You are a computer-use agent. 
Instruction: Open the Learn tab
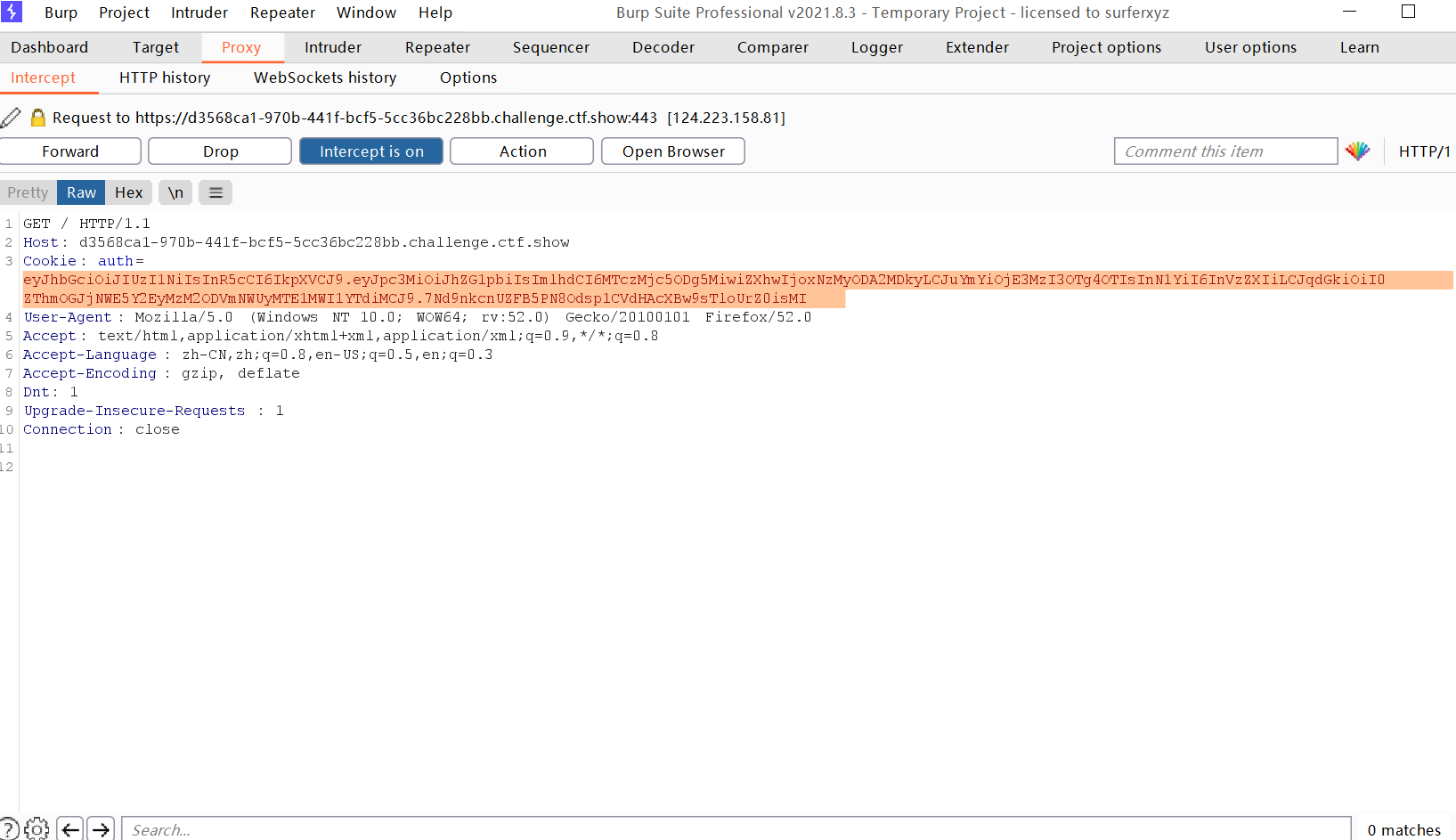click(1359, 47)
